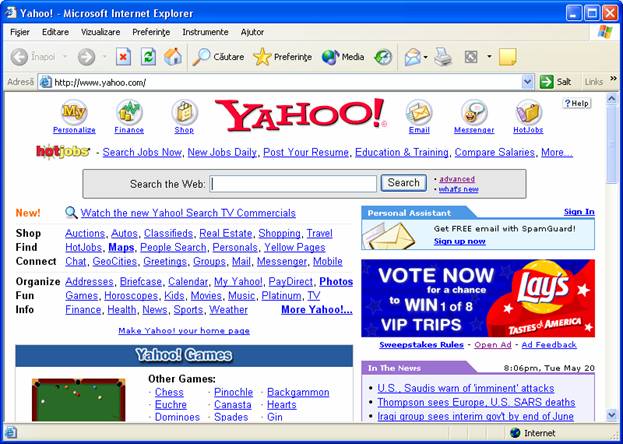Open the Yahoo Messenger smiley icon

point(474,112)
